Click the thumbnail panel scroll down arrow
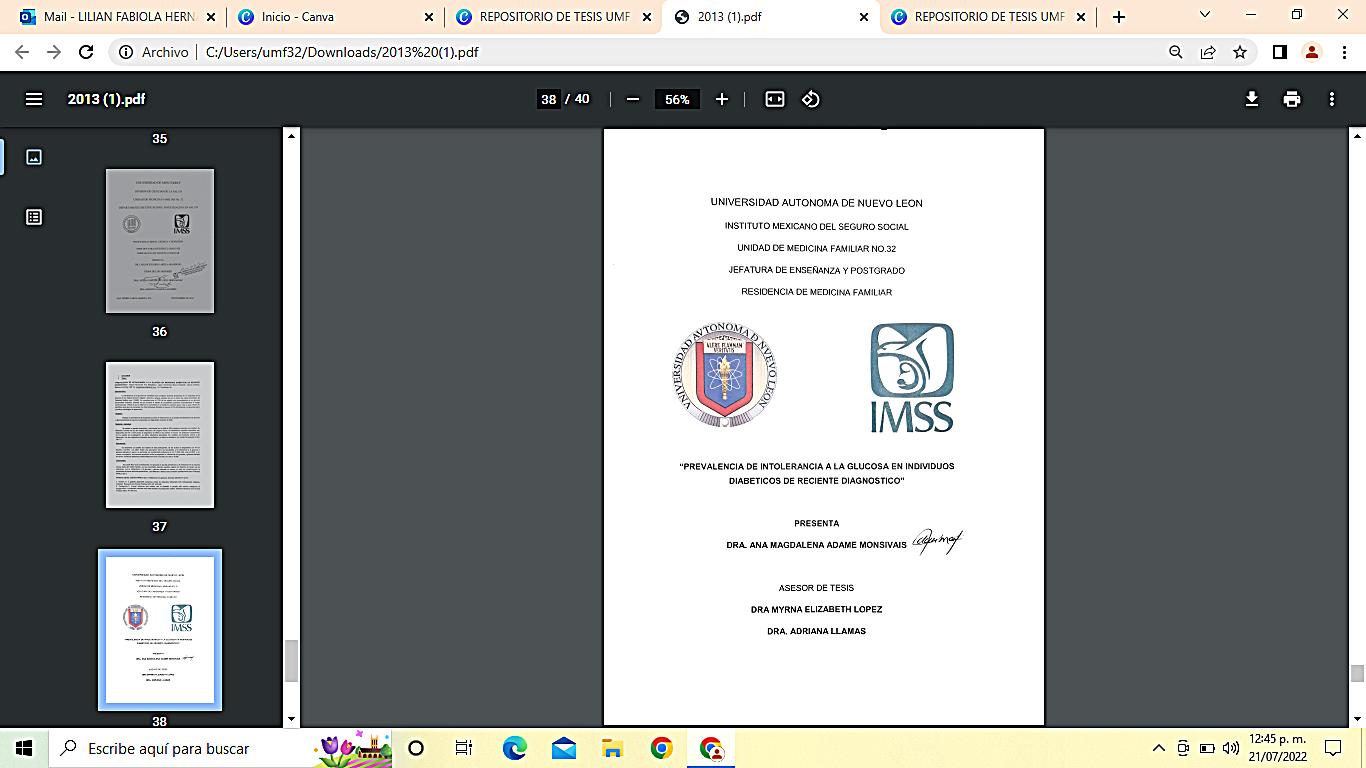The image size is (1366, 768). click(x=291, y=718)
